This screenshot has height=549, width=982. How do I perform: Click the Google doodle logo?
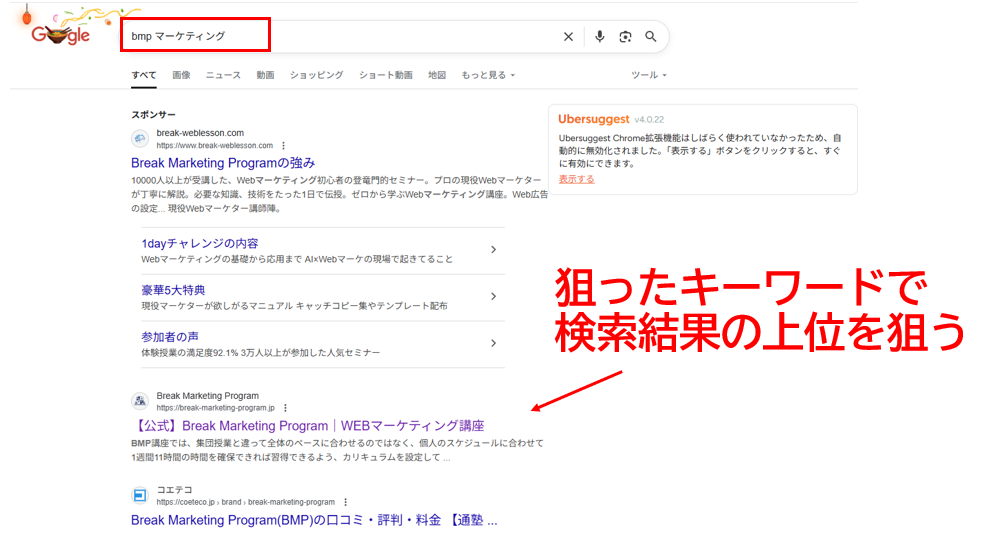point(60,35)
